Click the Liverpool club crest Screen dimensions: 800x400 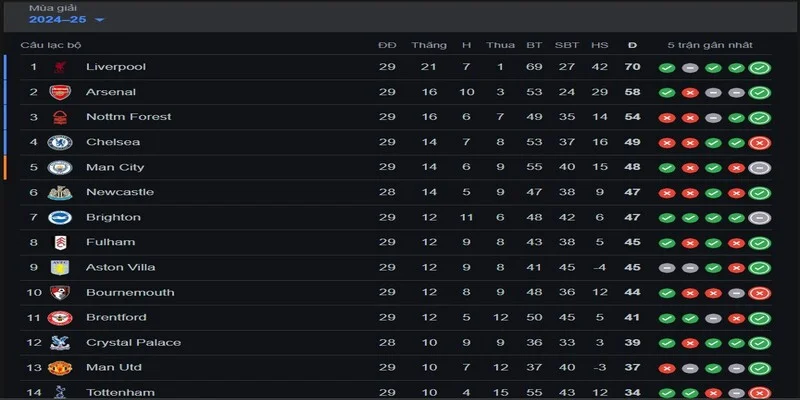click(60, 67)
